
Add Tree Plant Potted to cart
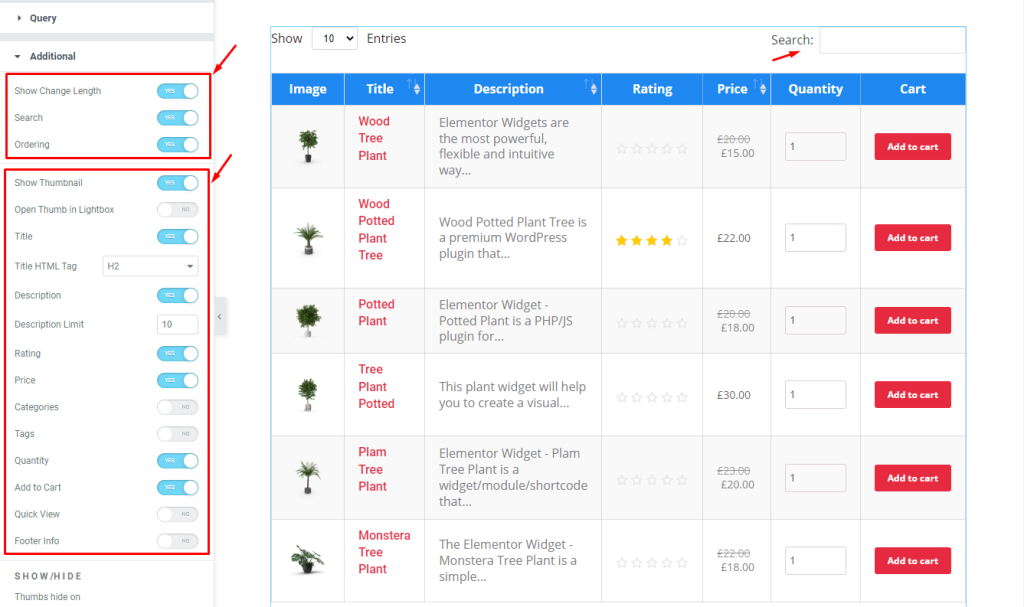click(912, 395)
